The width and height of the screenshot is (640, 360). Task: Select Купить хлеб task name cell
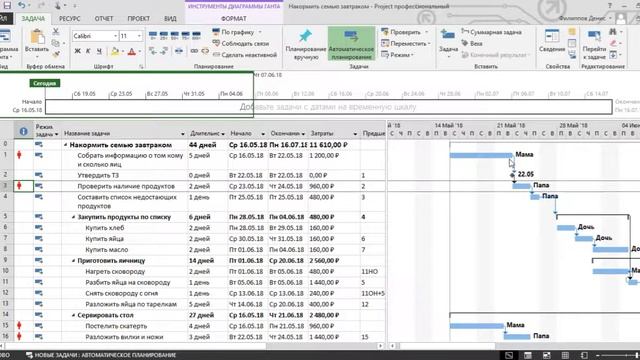125,228
